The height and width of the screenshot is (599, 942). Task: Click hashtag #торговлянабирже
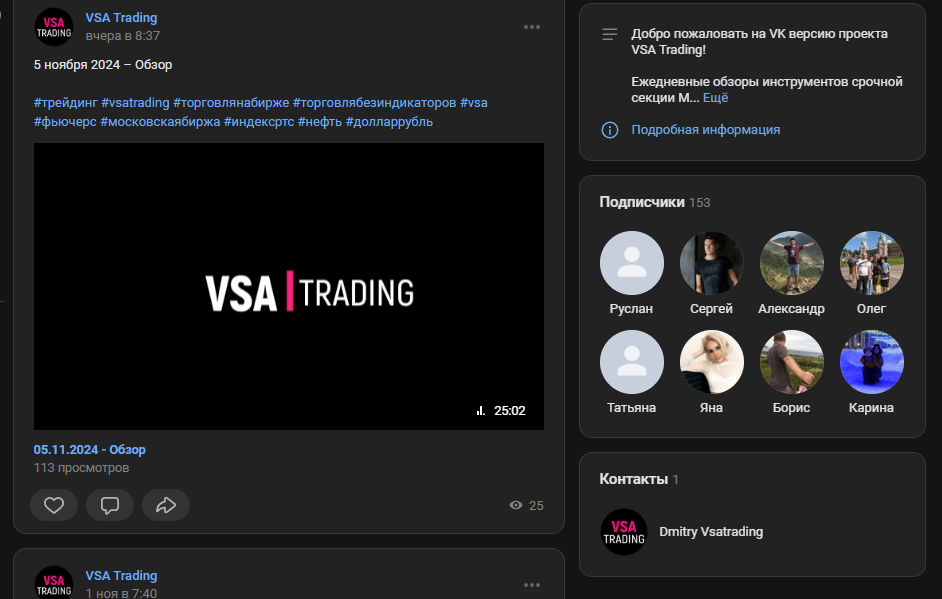coord(231,103)
